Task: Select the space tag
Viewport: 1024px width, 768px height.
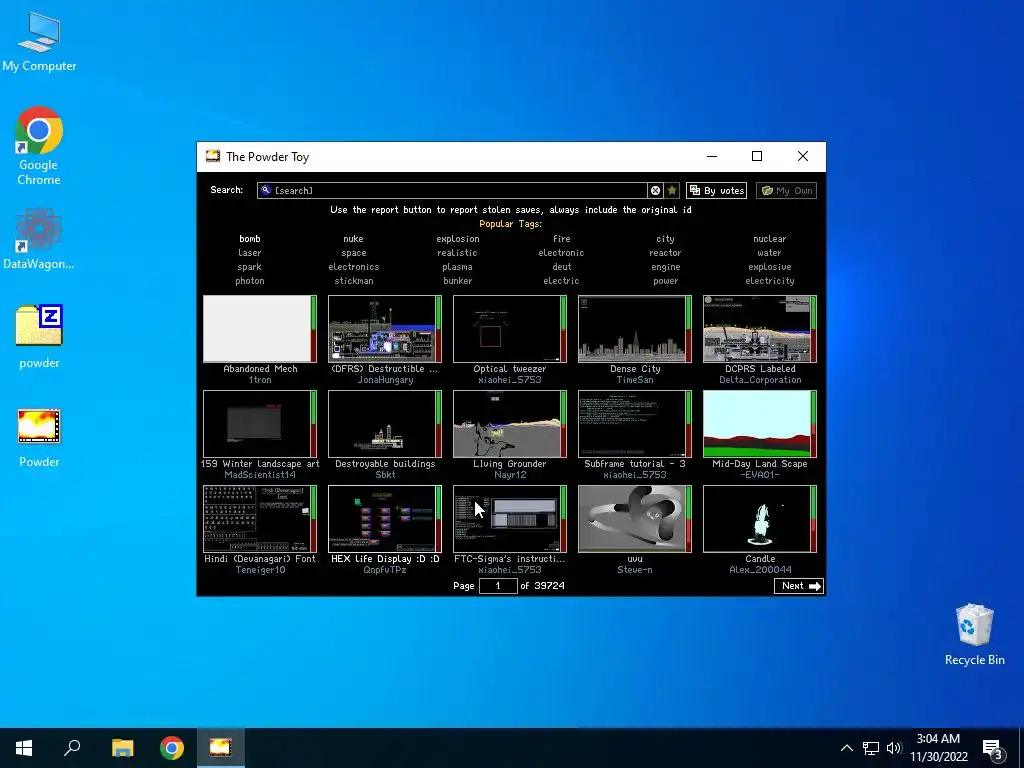Action: click(x=353, y=253)
